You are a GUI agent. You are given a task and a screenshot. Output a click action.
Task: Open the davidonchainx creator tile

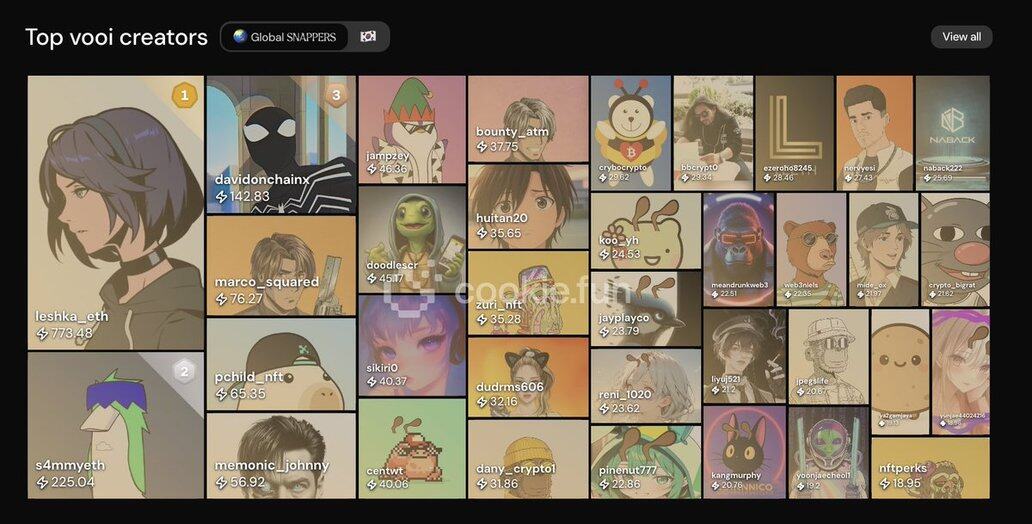[281, 145]
